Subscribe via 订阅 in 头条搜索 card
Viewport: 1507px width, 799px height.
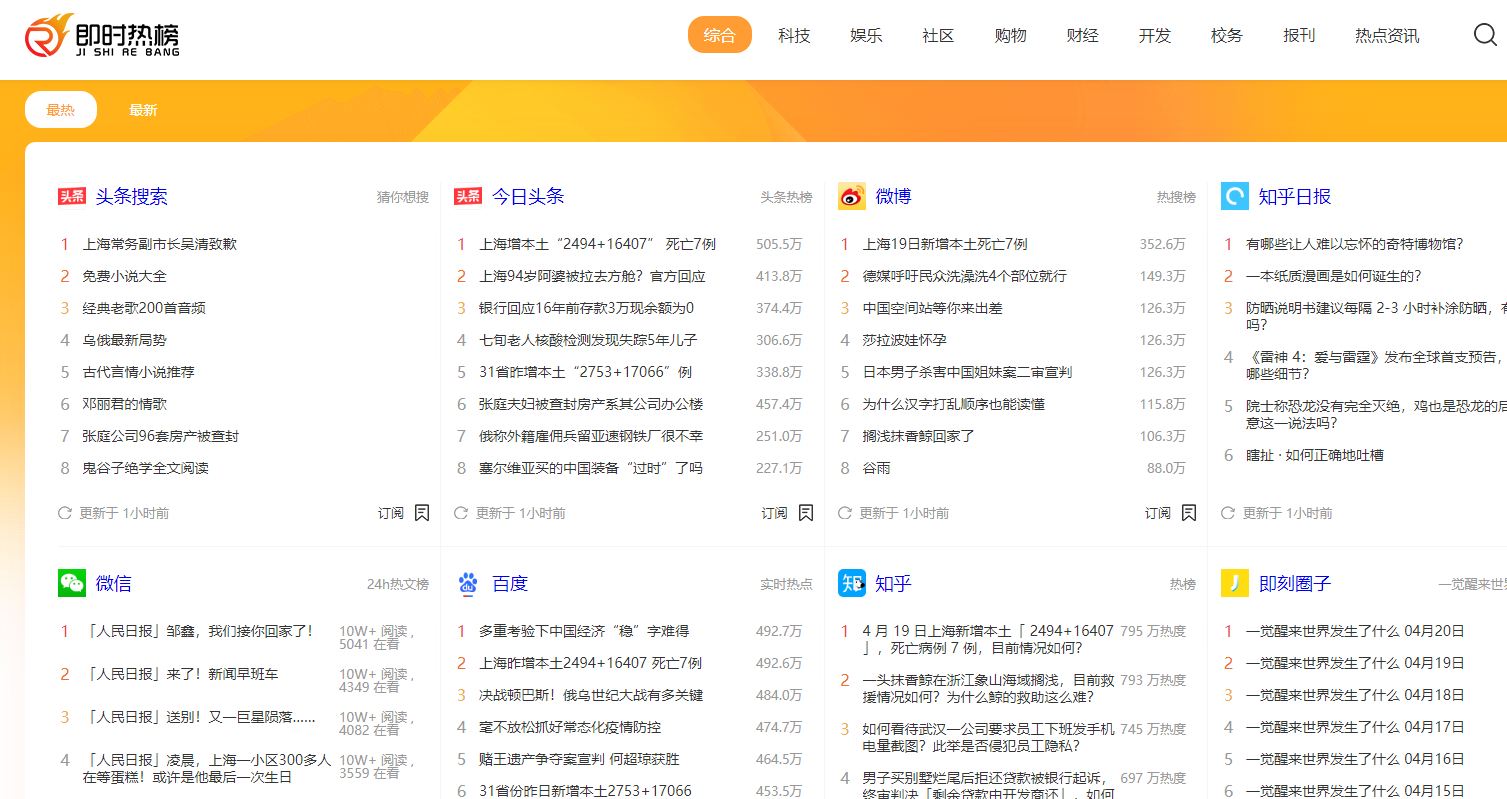391,513
